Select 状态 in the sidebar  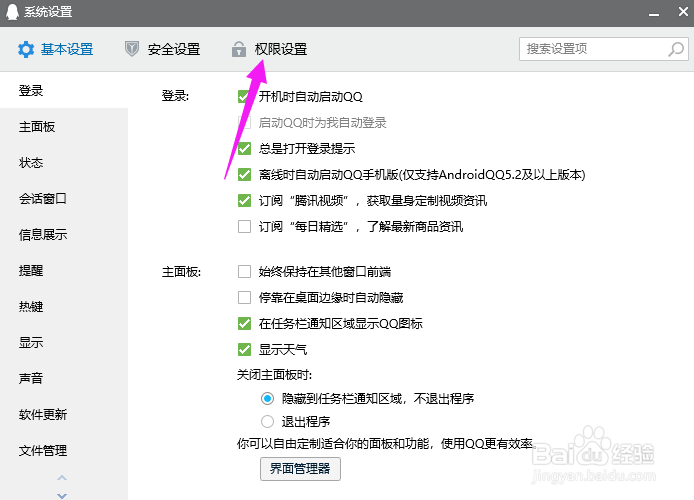coord(64,162)
